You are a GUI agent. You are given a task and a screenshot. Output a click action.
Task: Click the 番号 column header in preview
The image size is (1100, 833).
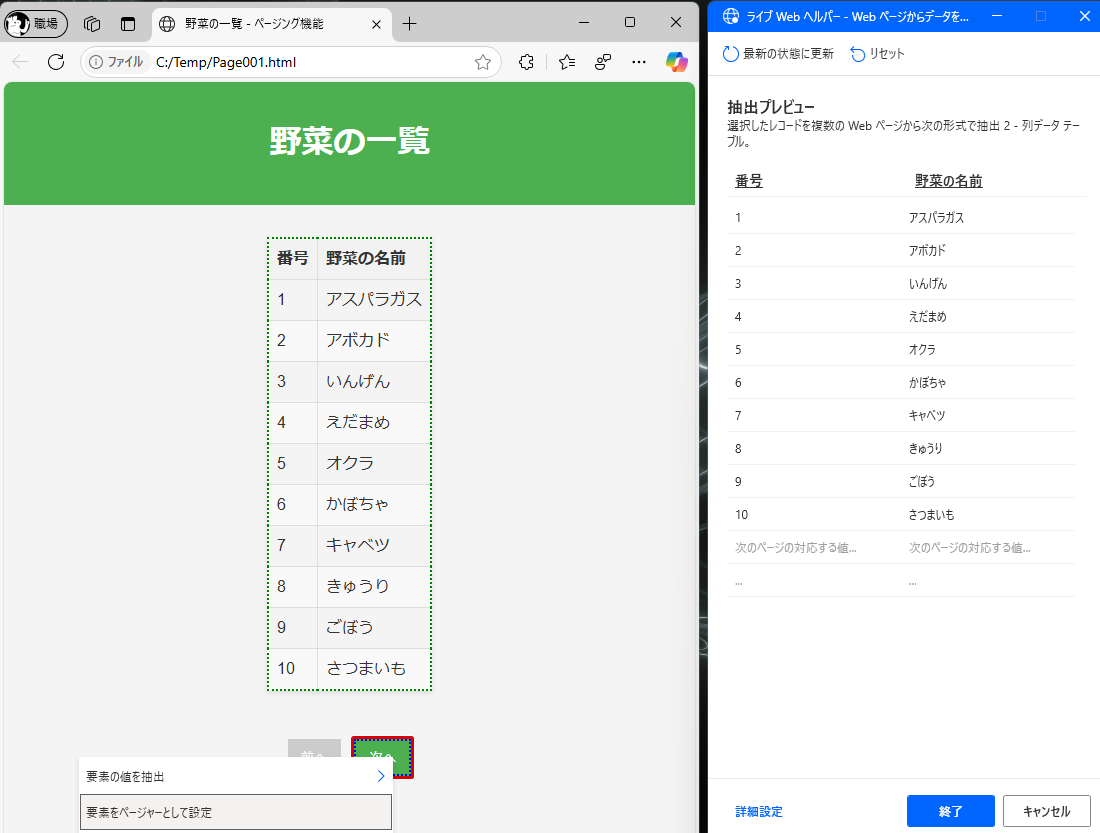pyautogui.click(x=749, y=181)
